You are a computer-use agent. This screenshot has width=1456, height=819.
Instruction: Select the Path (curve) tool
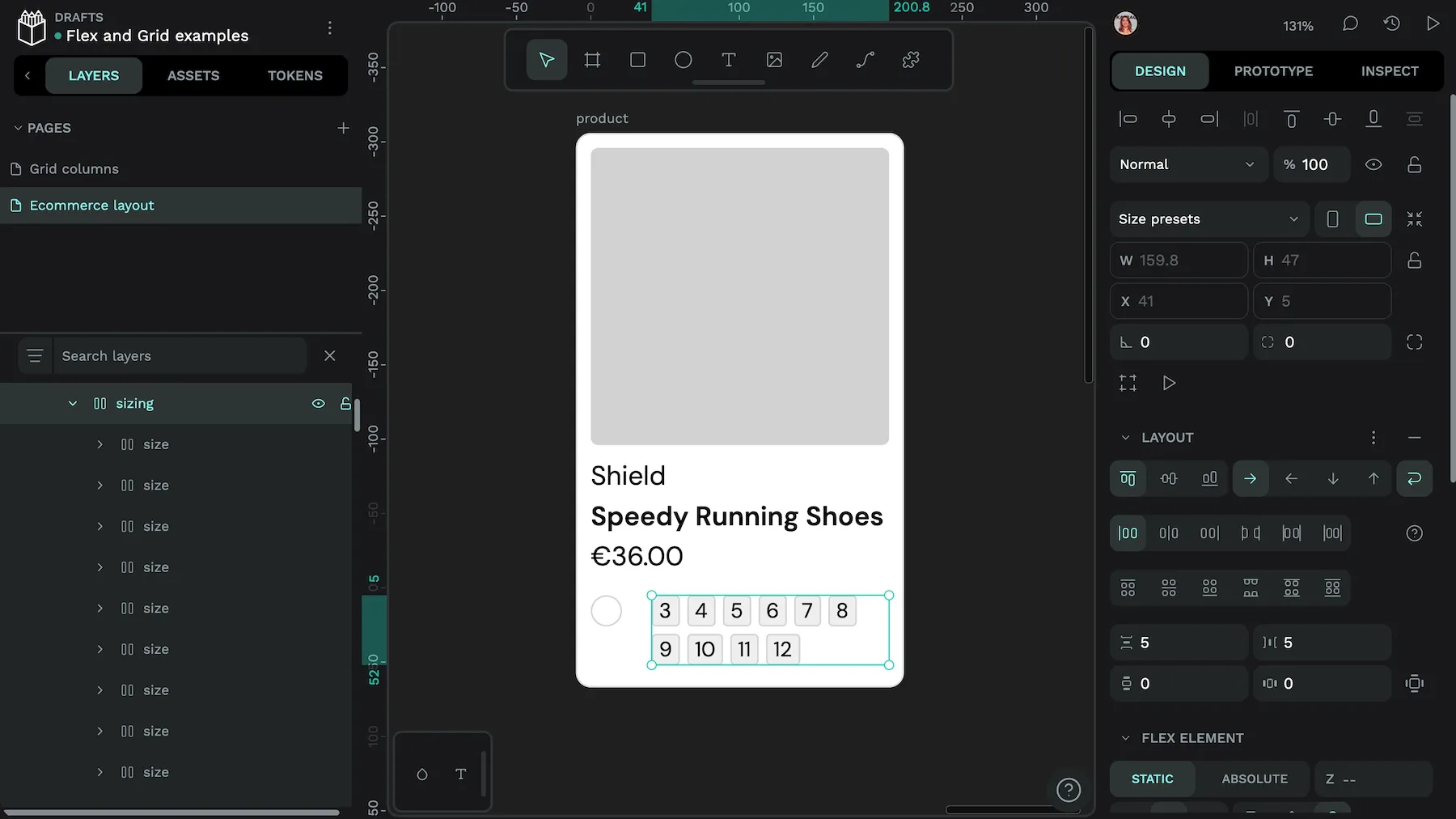(865, 60)
